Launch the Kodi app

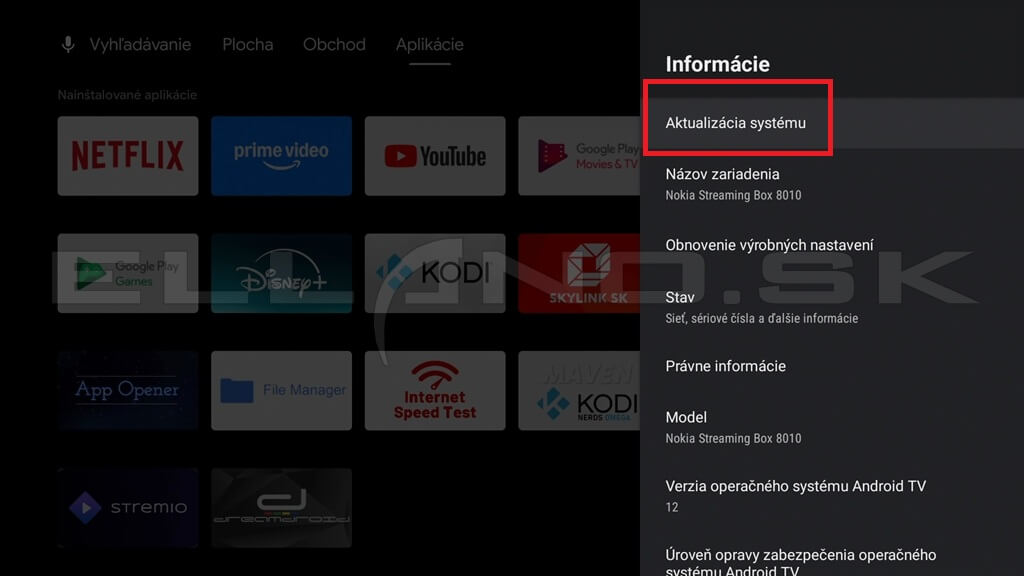pos(435,273)
